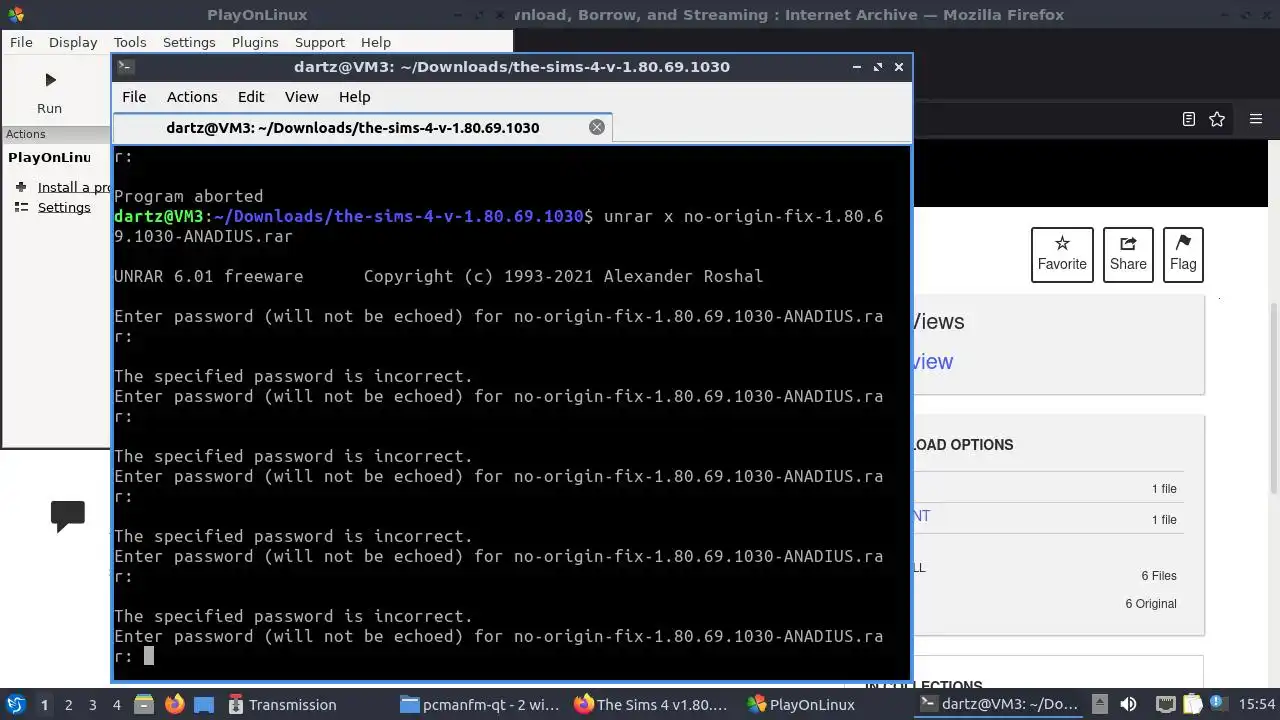Close the terminal tab with the X icon
Screen dimensions: 1280x720
point(597,127)
